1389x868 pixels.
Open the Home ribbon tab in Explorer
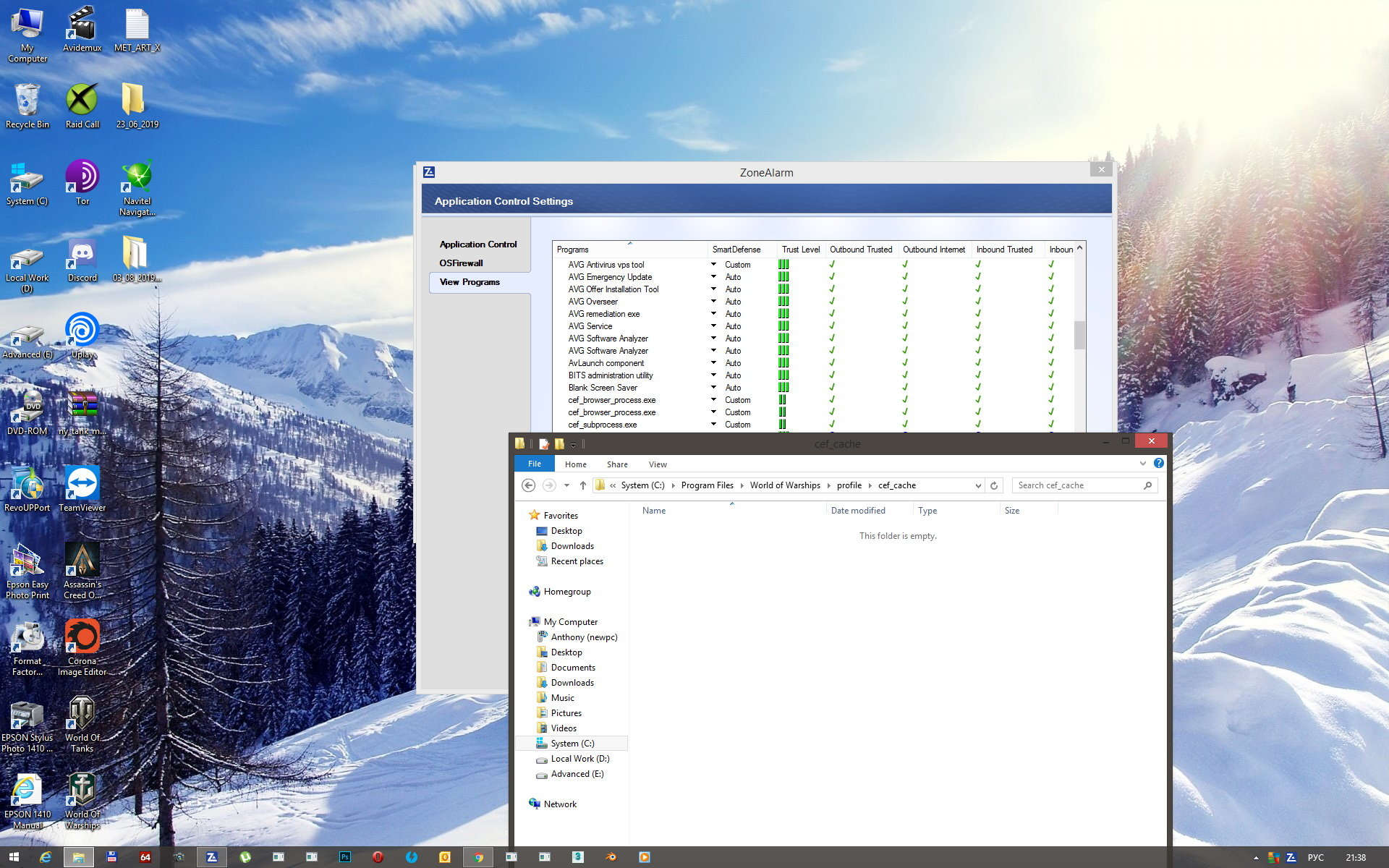[x=576, y=464]
